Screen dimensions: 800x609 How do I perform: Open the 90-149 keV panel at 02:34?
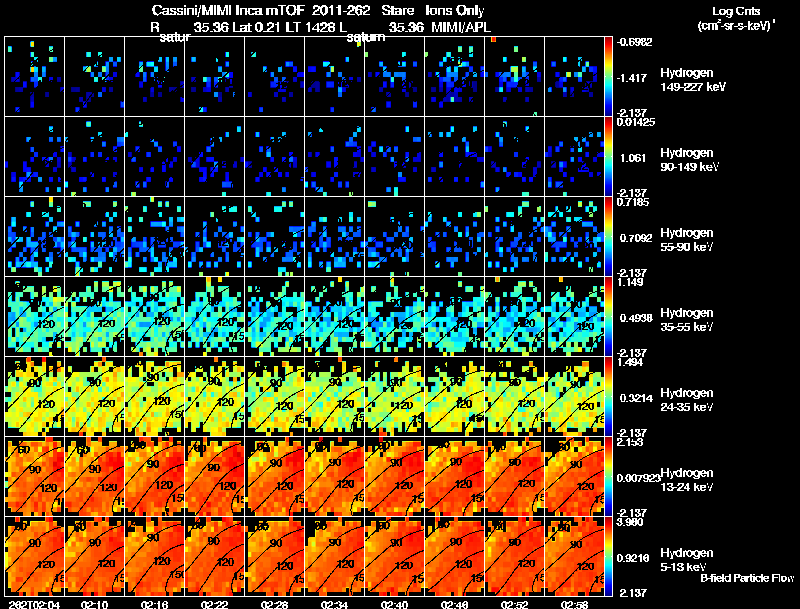tap(334, 157)
